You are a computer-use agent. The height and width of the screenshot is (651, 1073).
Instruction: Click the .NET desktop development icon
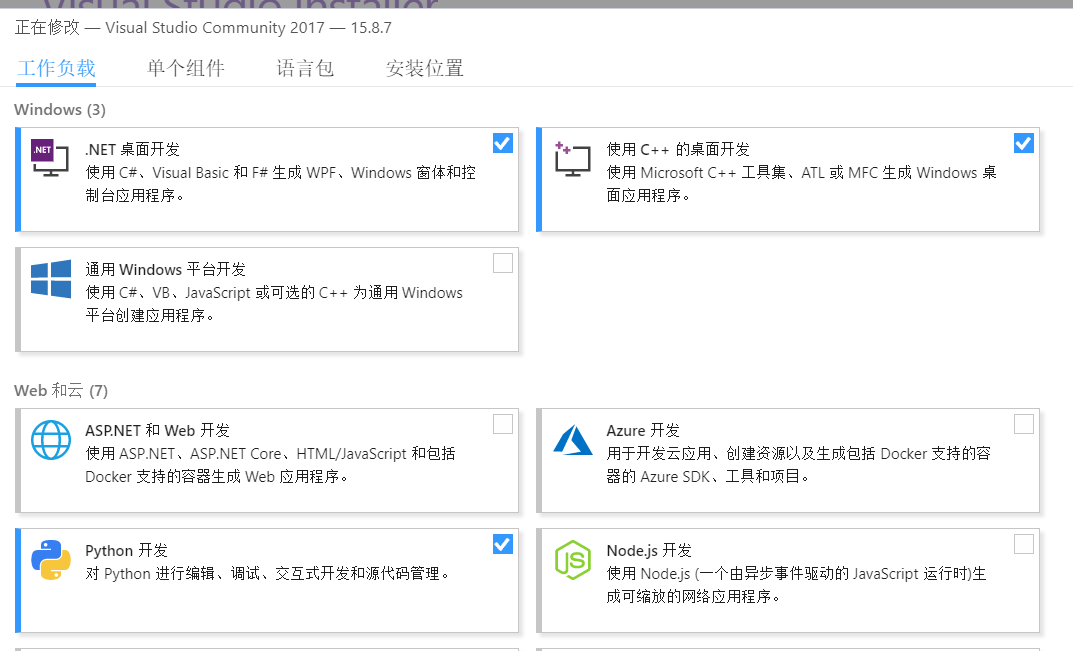pos(50,157)
